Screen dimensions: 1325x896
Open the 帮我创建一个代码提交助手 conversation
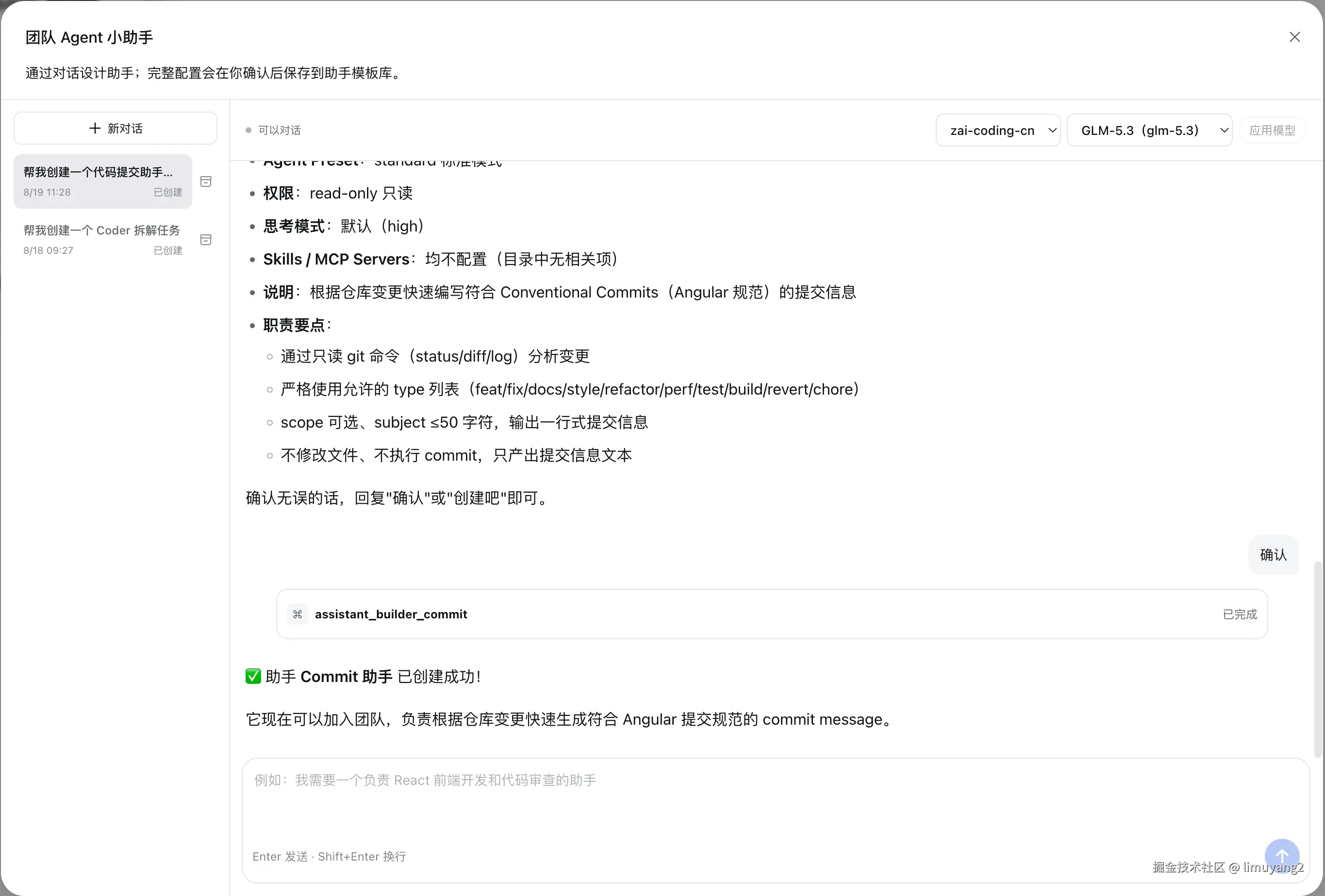pyautogui.click(x=102, y=182)
